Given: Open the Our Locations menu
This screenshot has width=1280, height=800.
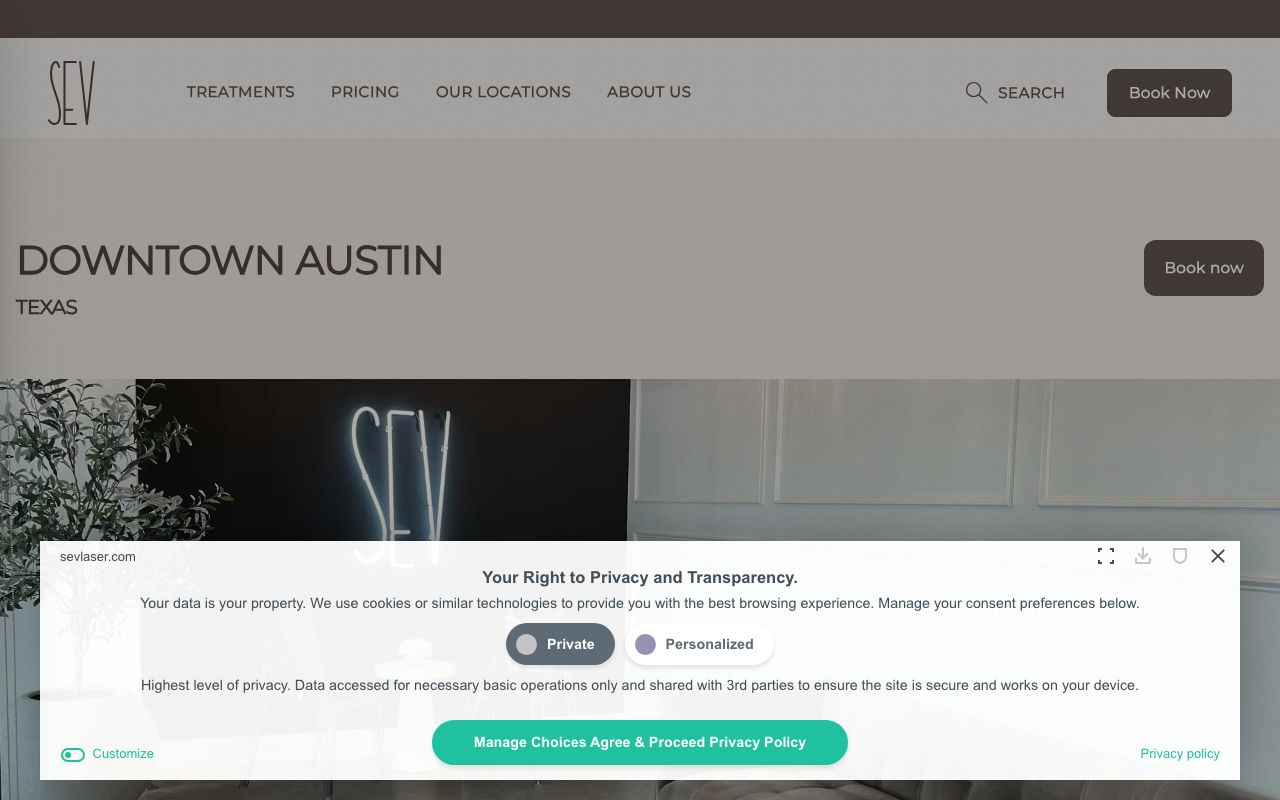Looking at the screenshot, I should pyautogui.click(x=503, y=92).
